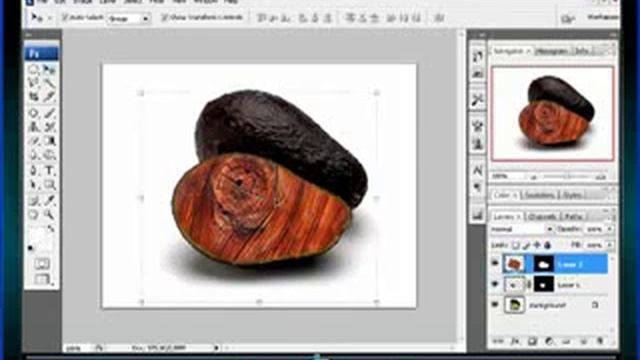The width and height of the screenshot is (640, 360).
Task: Toggle Lock all
Action: (x=547, y=245)
